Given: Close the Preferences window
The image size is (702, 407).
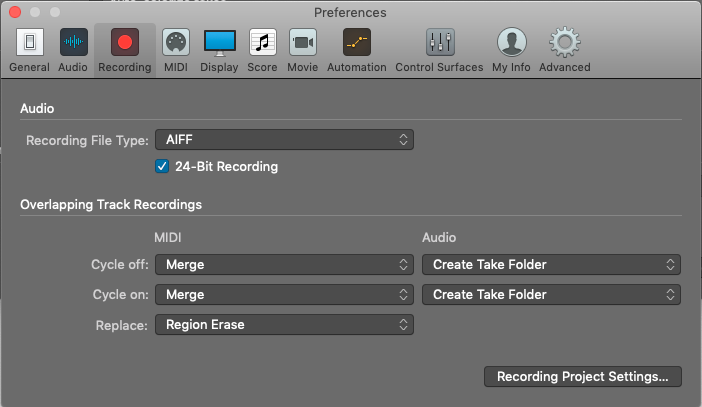Looking at the screenshot, I should coord(13,12).
